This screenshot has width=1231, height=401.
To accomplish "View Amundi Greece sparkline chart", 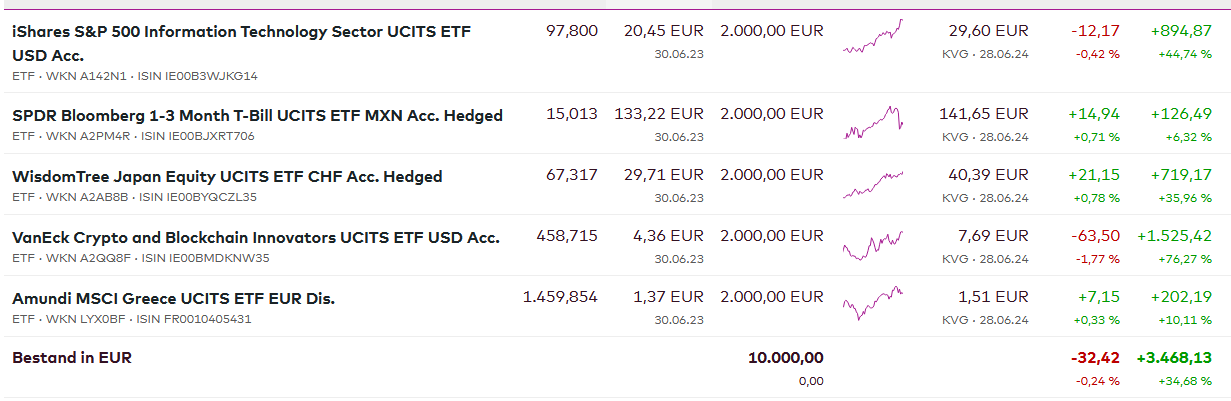I will 873,302.
